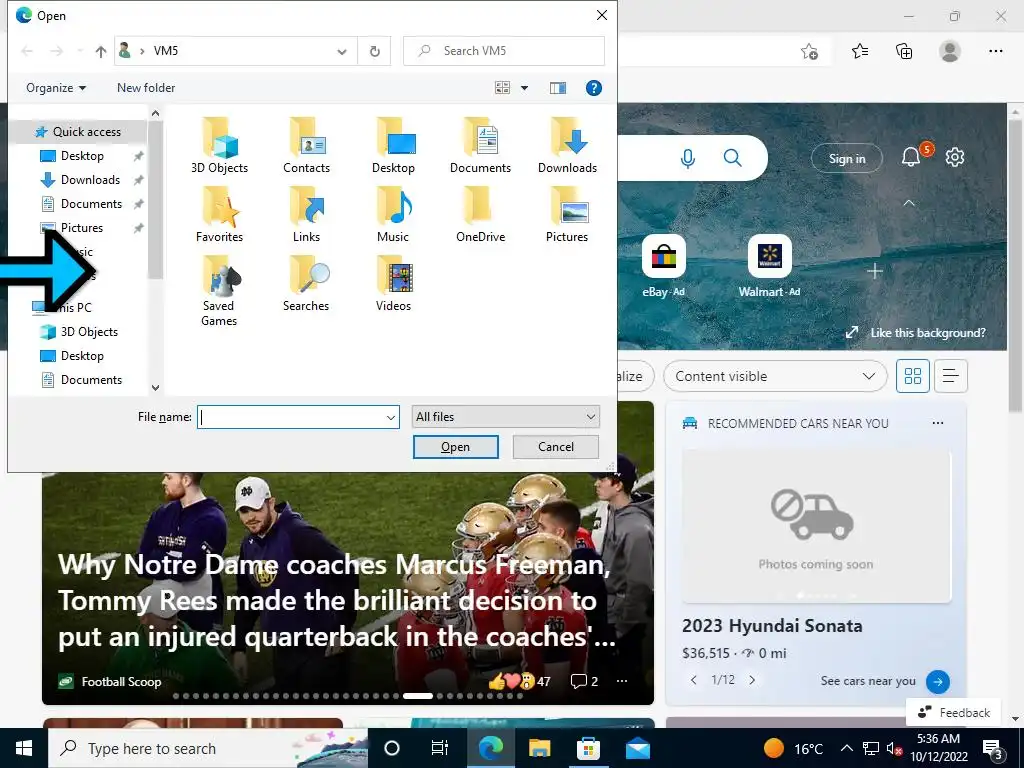Click the Edge Favorites star icon

860,51
